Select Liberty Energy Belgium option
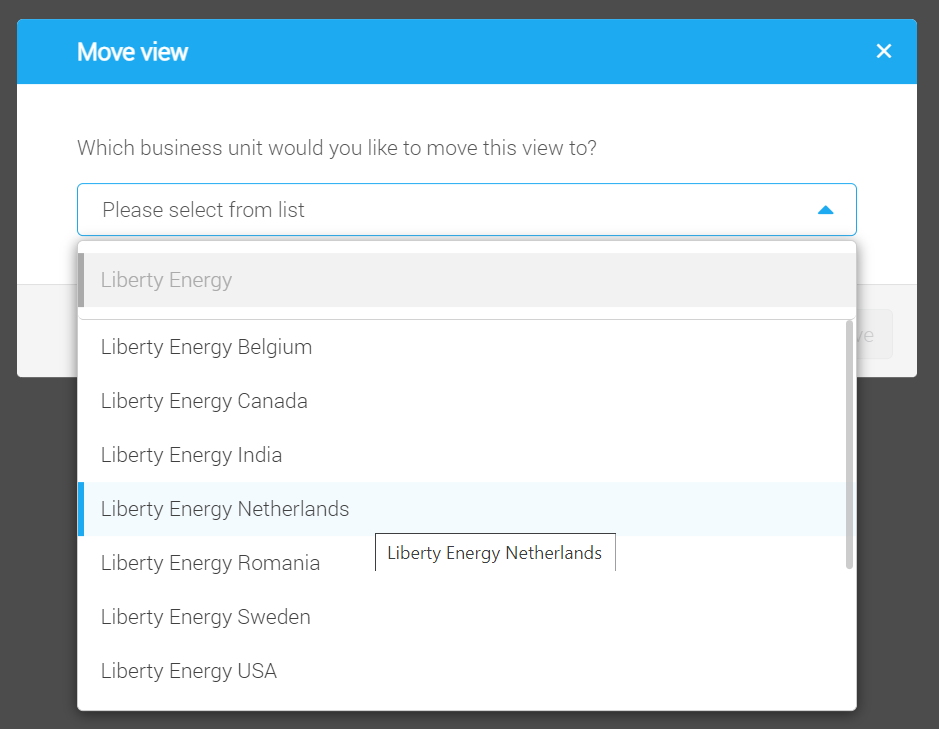 click(x=462, y=347)
